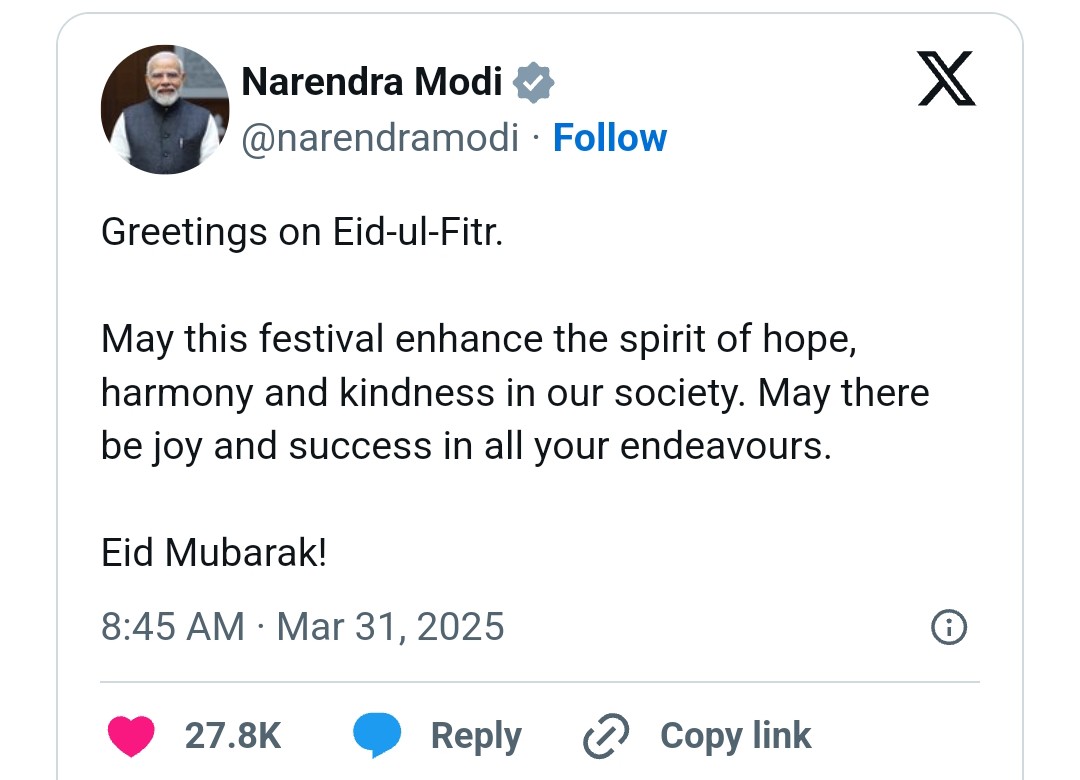Click the line 'Greetings on Eid-ul-Fitr.'
The image size is (1080, 780).
pyautogui.click(x=302, y=232)
